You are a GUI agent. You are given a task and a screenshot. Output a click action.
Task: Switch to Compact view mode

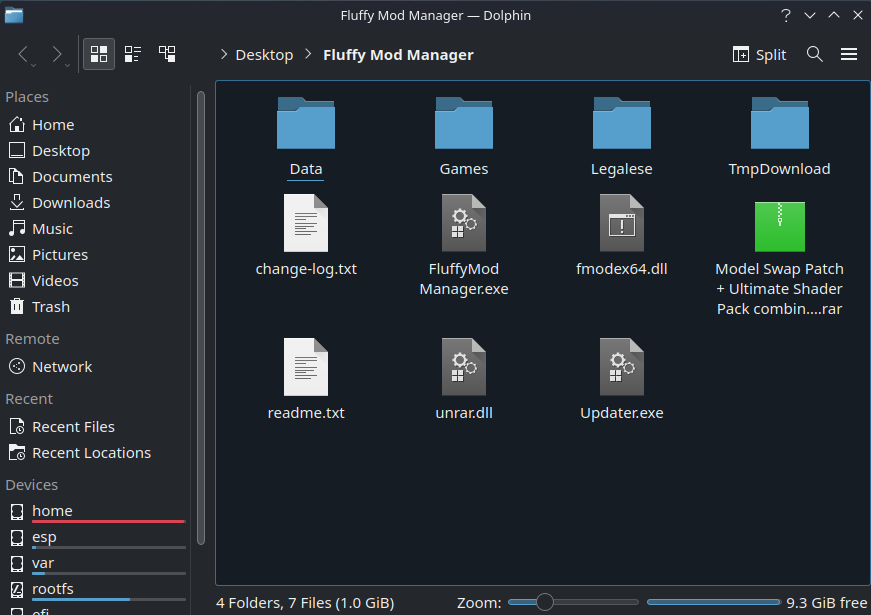133,54
